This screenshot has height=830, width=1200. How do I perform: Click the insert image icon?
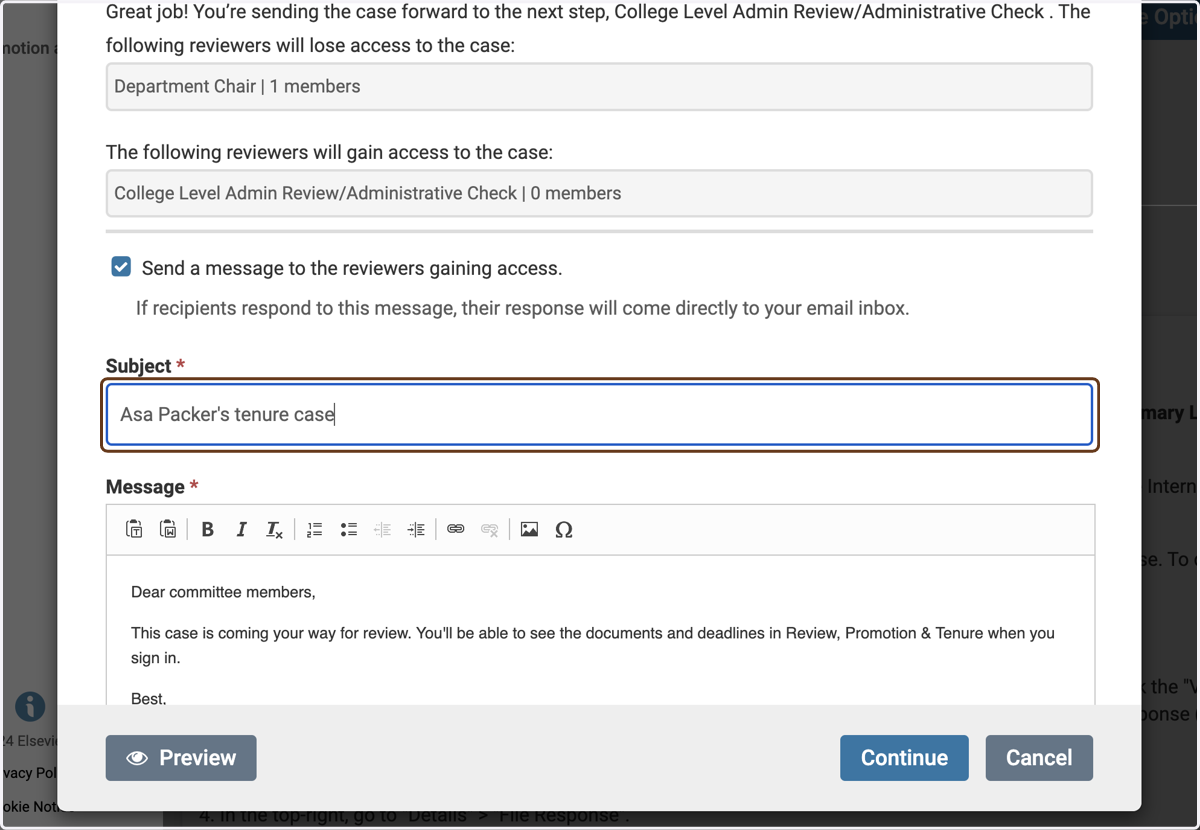point(530,529)
